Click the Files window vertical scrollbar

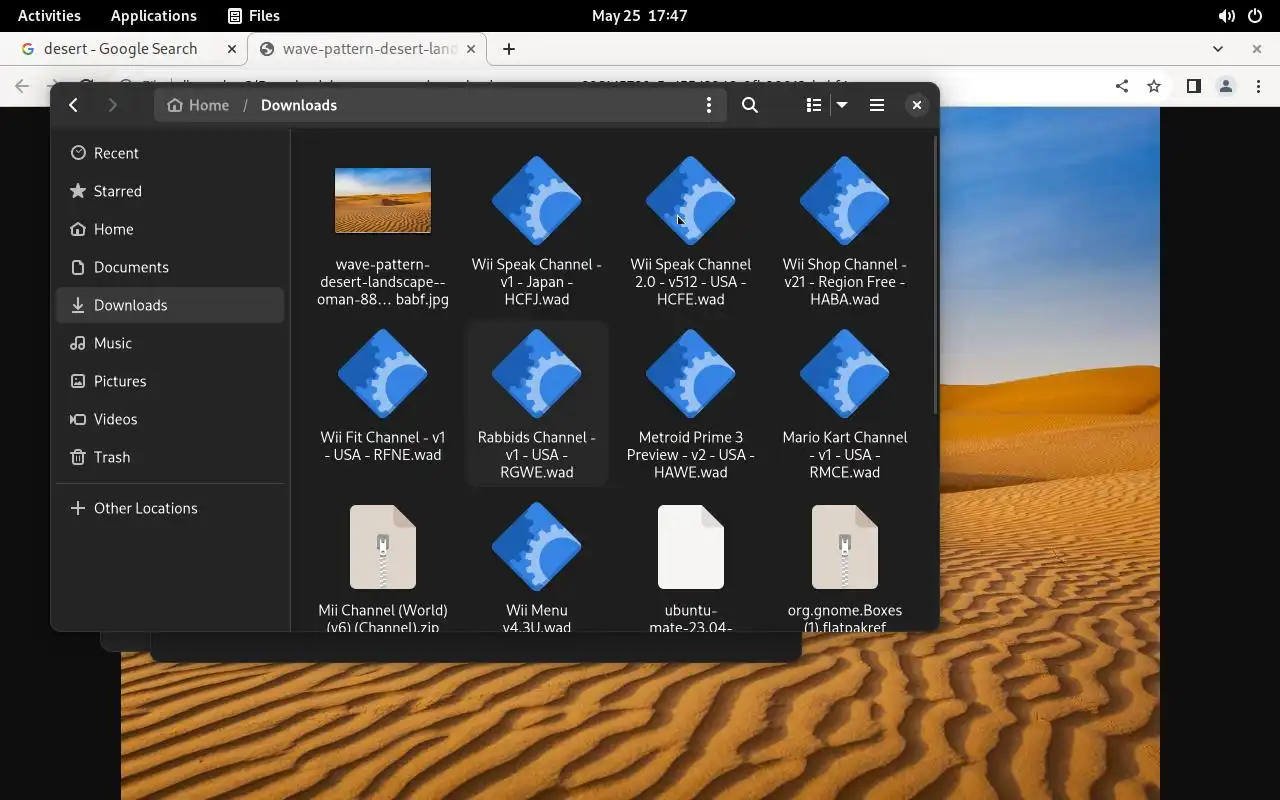point(935,275)
